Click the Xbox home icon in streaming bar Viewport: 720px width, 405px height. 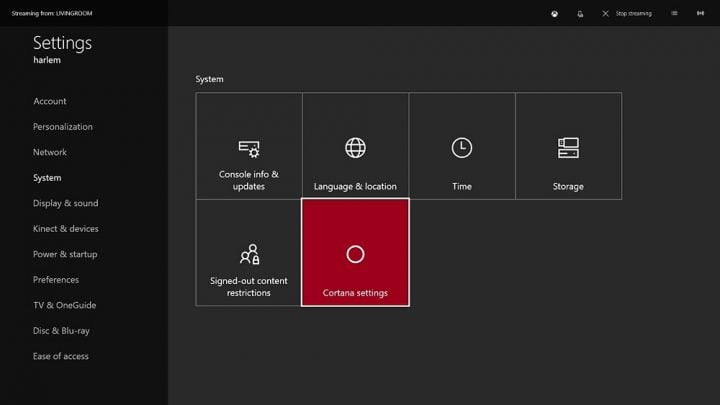555,14
